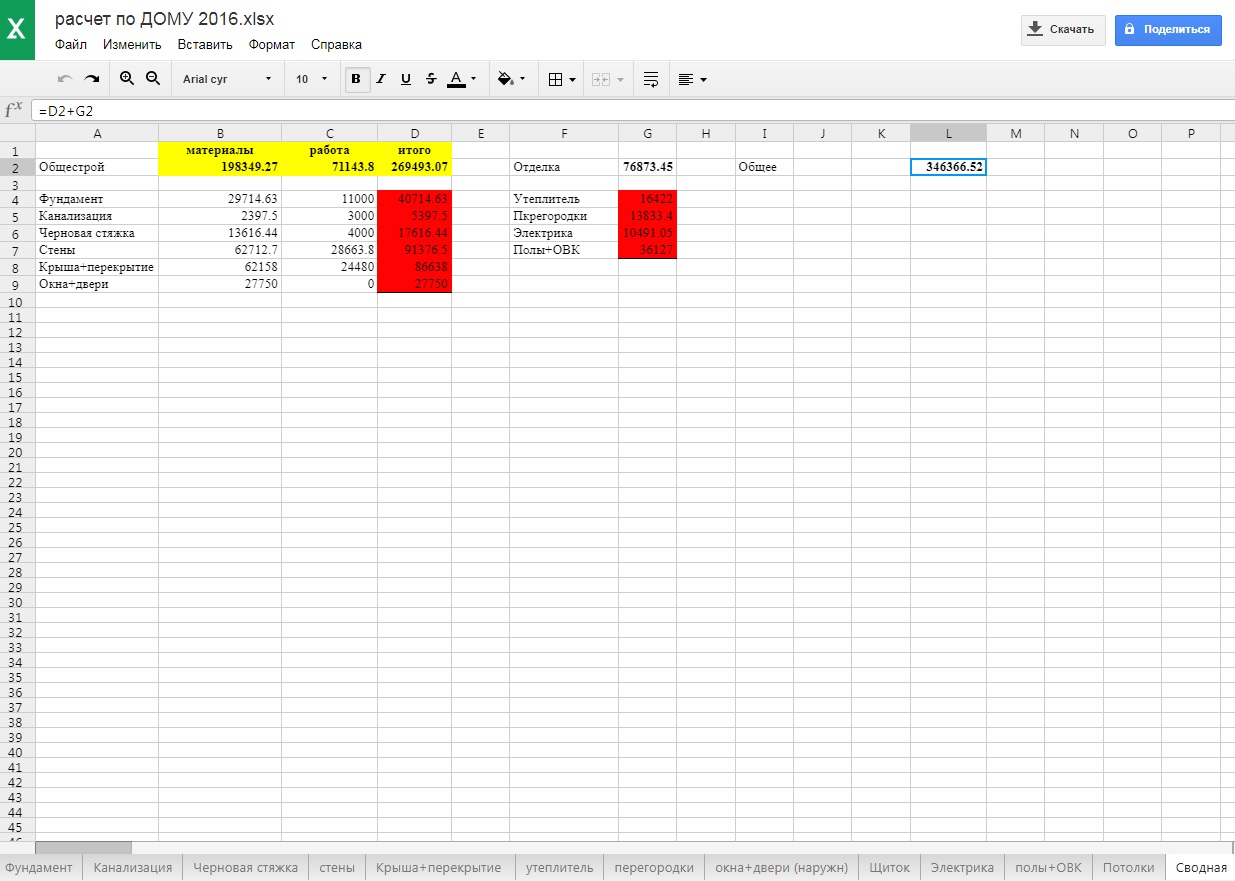This screenshot has width=1235, height=881.
Task: Open the font size 10 dropdown
Action: 311,79
